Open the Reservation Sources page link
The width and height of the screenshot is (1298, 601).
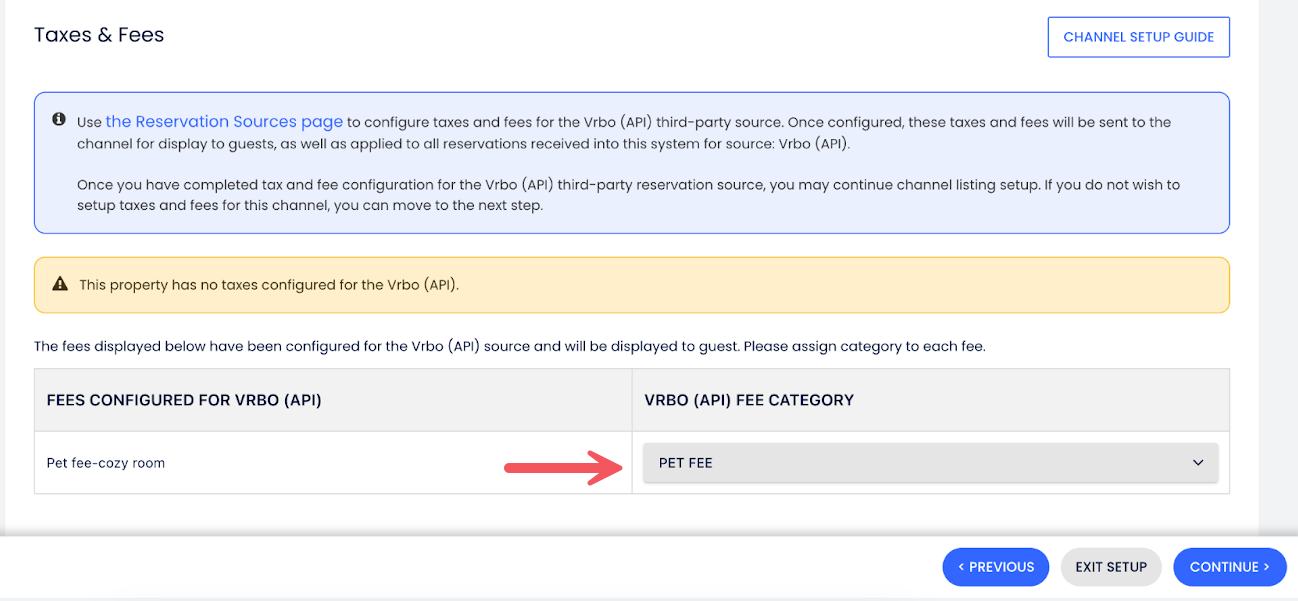pyautogui.click(x=224, y=122)
